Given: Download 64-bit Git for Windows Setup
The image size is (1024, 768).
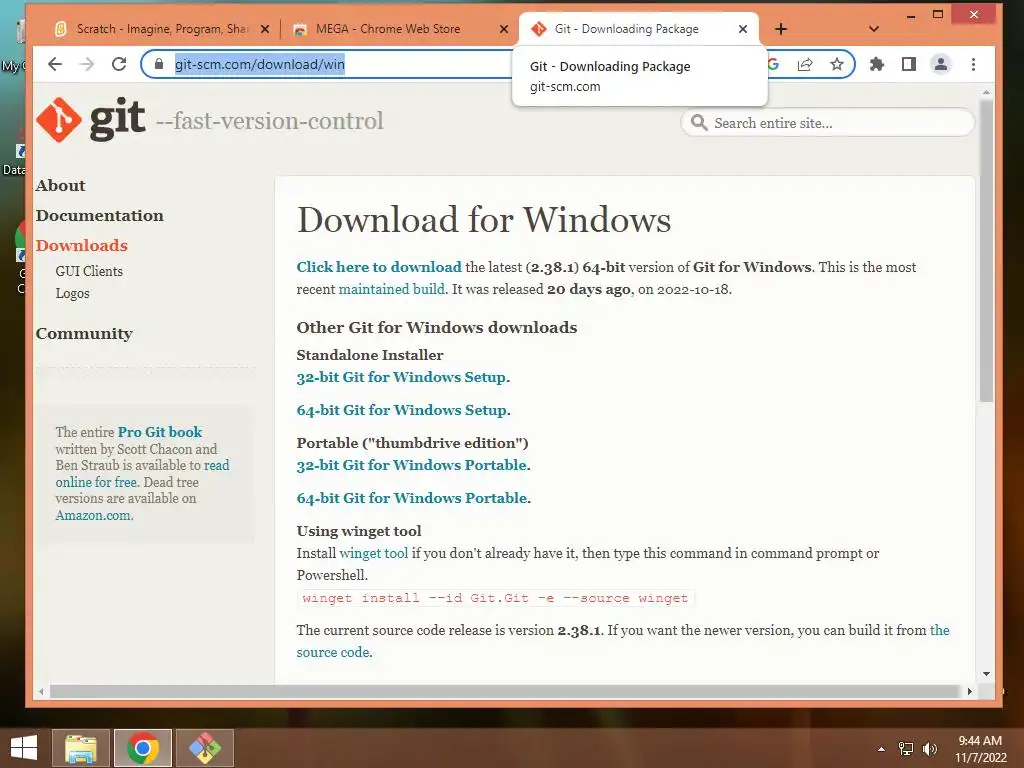Looking at the screenshot, I should [402, 410].
